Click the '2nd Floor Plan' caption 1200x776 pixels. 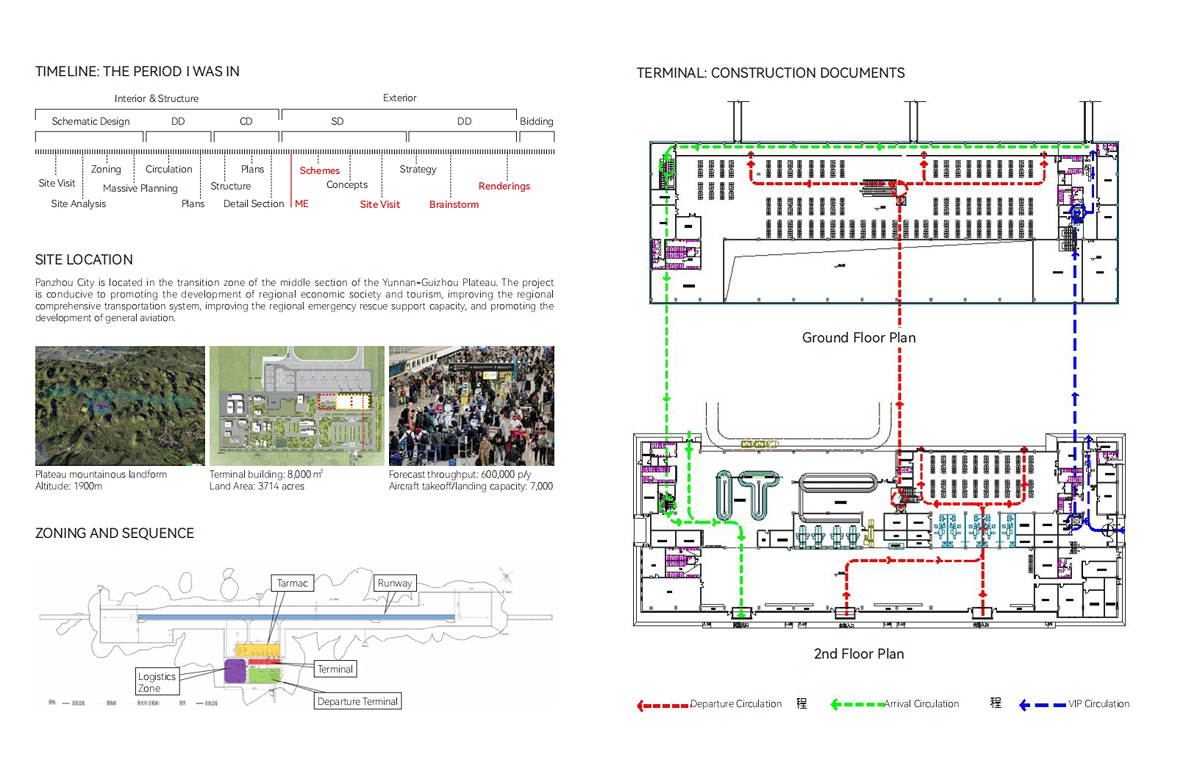[859, 654]
